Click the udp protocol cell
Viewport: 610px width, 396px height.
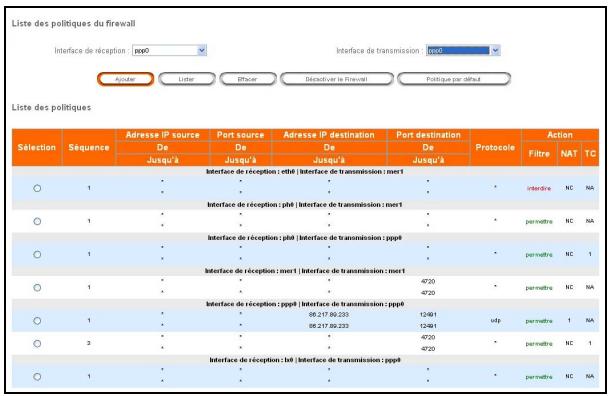click(495, 321)
